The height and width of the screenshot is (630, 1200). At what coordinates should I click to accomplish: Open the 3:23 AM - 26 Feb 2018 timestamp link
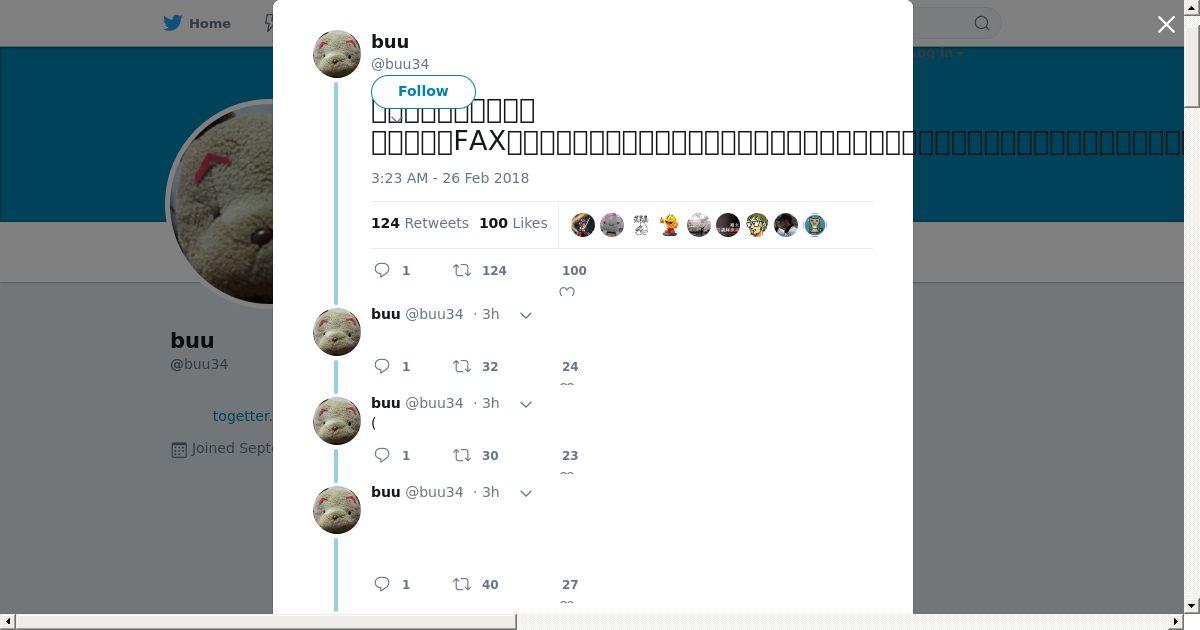(450, 178)
